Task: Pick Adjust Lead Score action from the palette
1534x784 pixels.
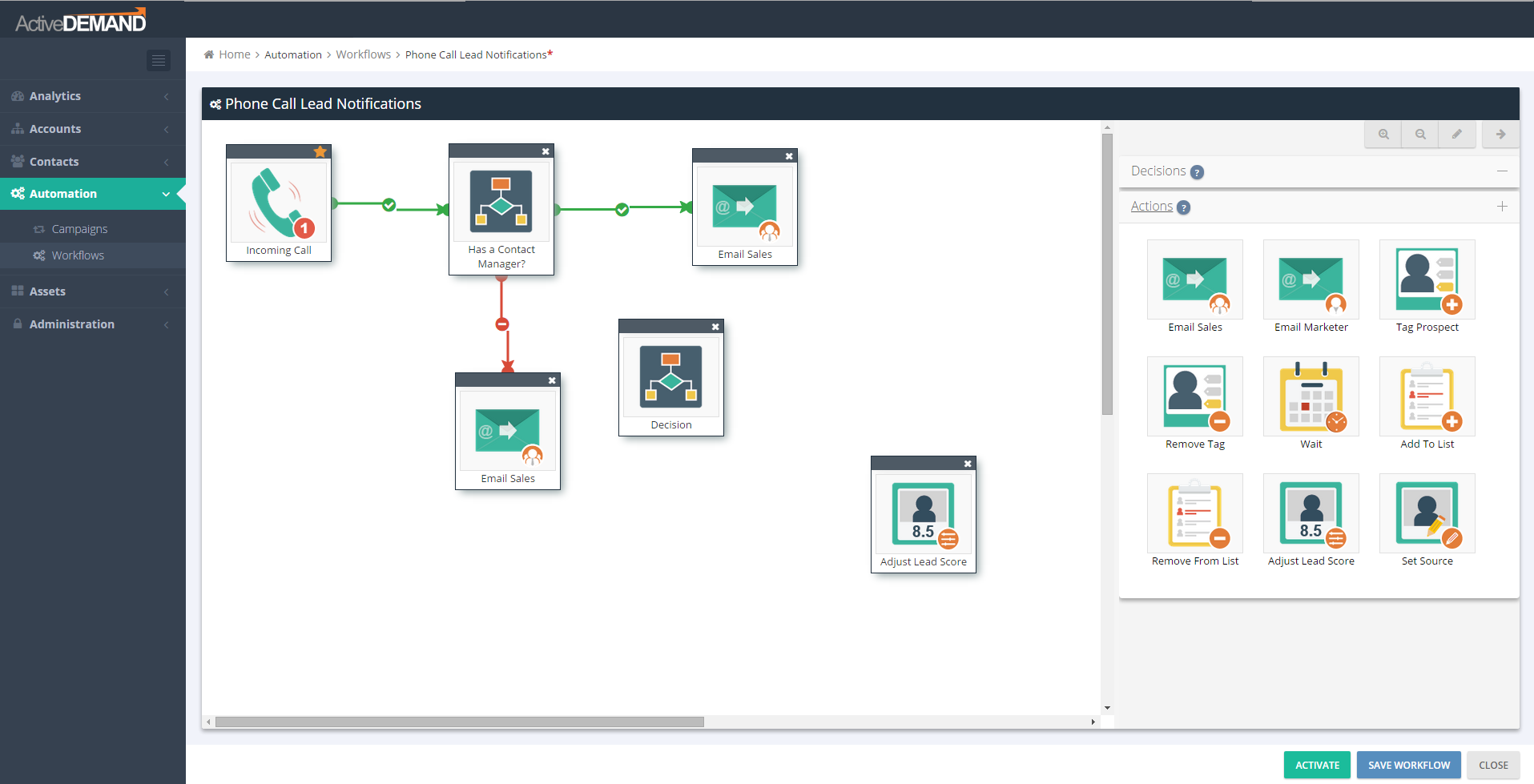Action: point(1311,521)
